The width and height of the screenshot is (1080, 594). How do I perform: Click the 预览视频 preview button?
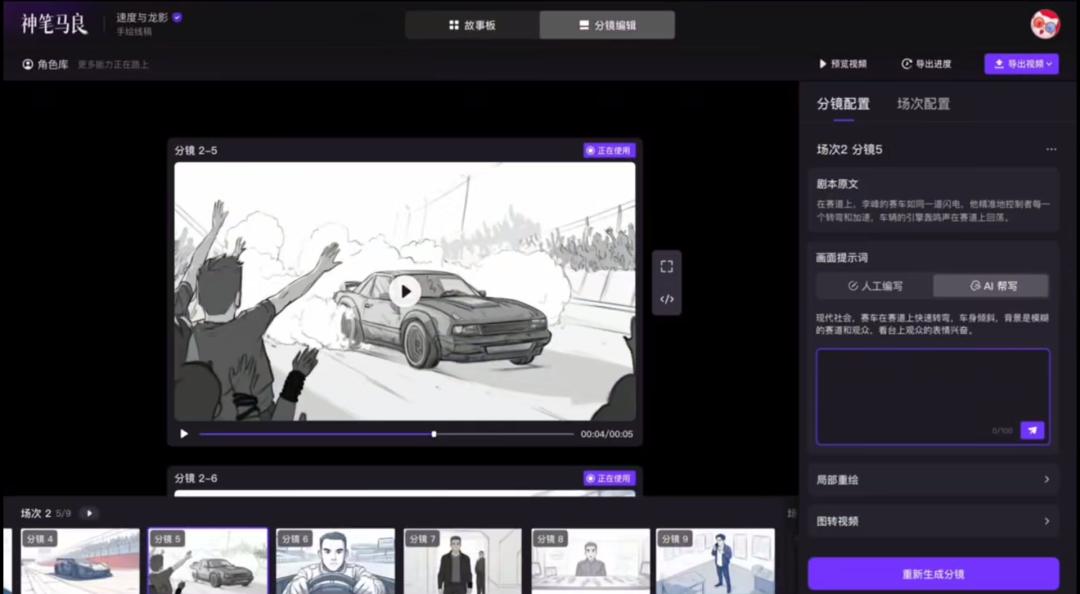[842, 64]
